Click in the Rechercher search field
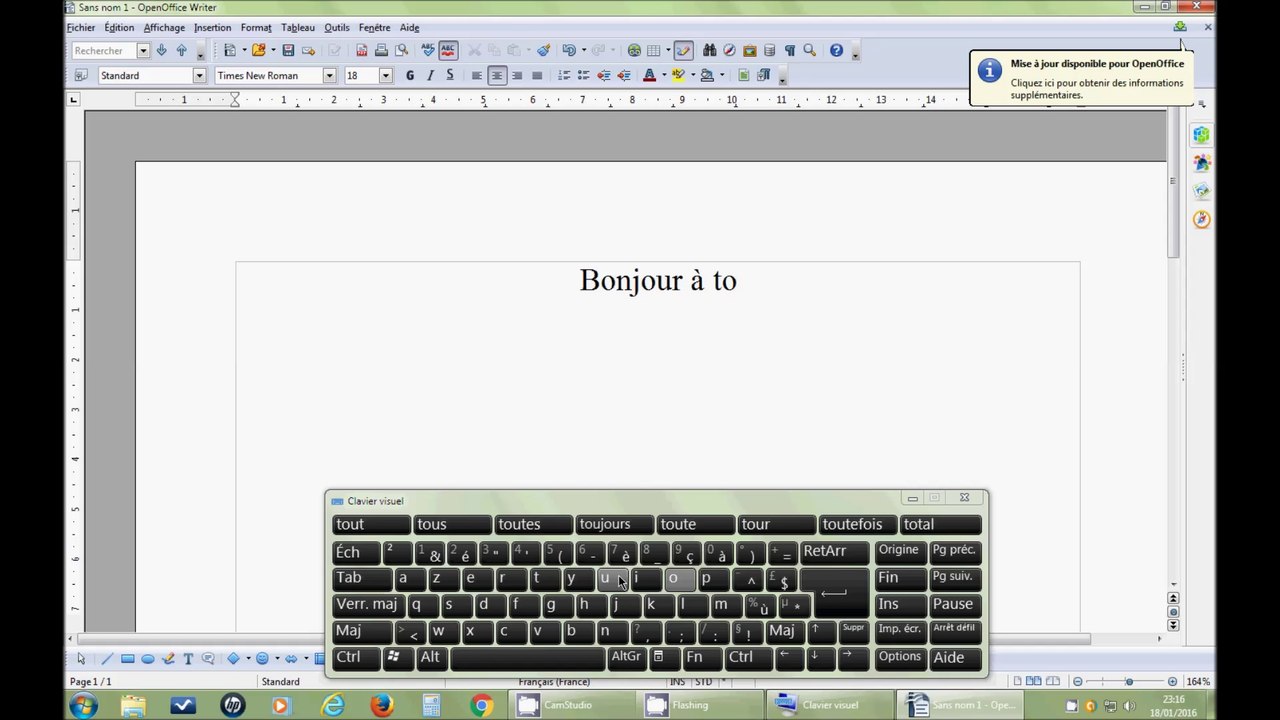 [x=103, y=50]
